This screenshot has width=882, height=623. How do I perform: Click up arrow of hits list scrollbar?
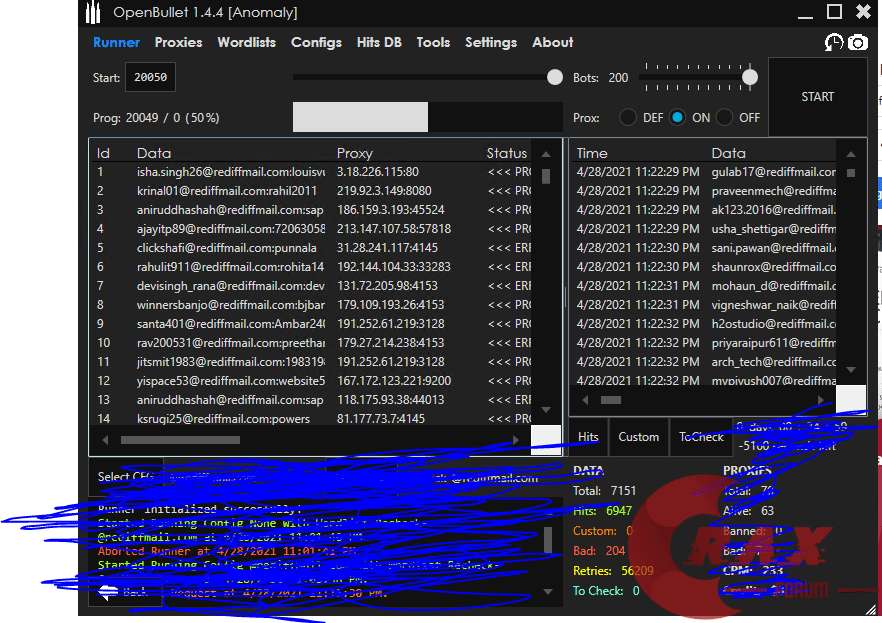pos(850,154)
